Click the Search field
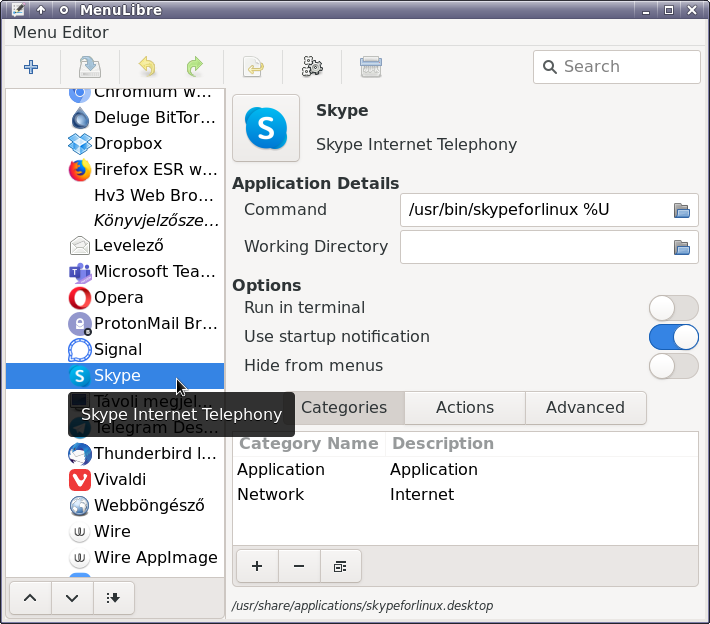This screenshot has height=624, width=710. click(617, 67)
